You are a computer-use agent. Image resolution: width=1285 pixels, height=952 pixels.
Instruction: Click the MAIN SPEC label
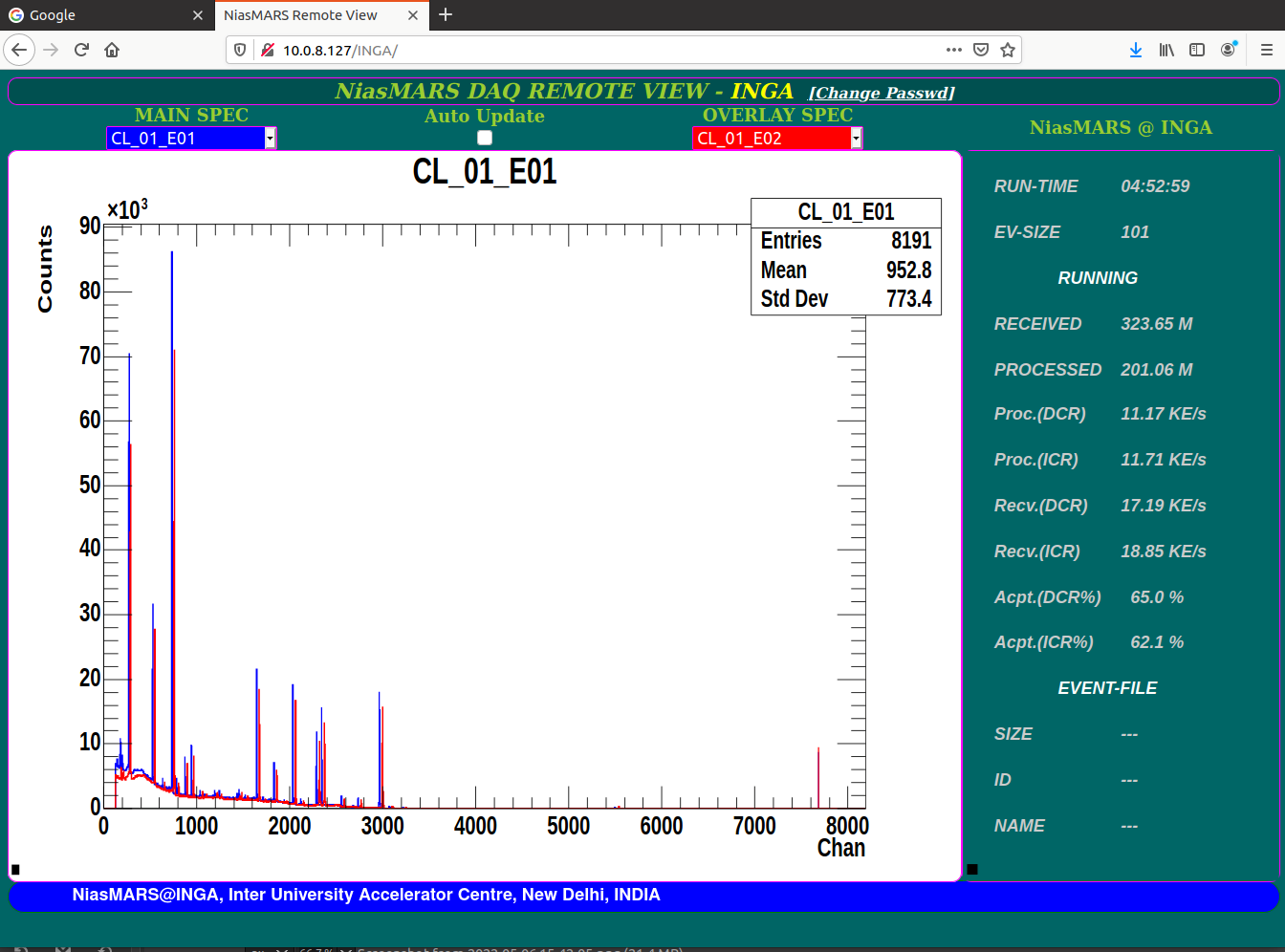click(191, 115)
